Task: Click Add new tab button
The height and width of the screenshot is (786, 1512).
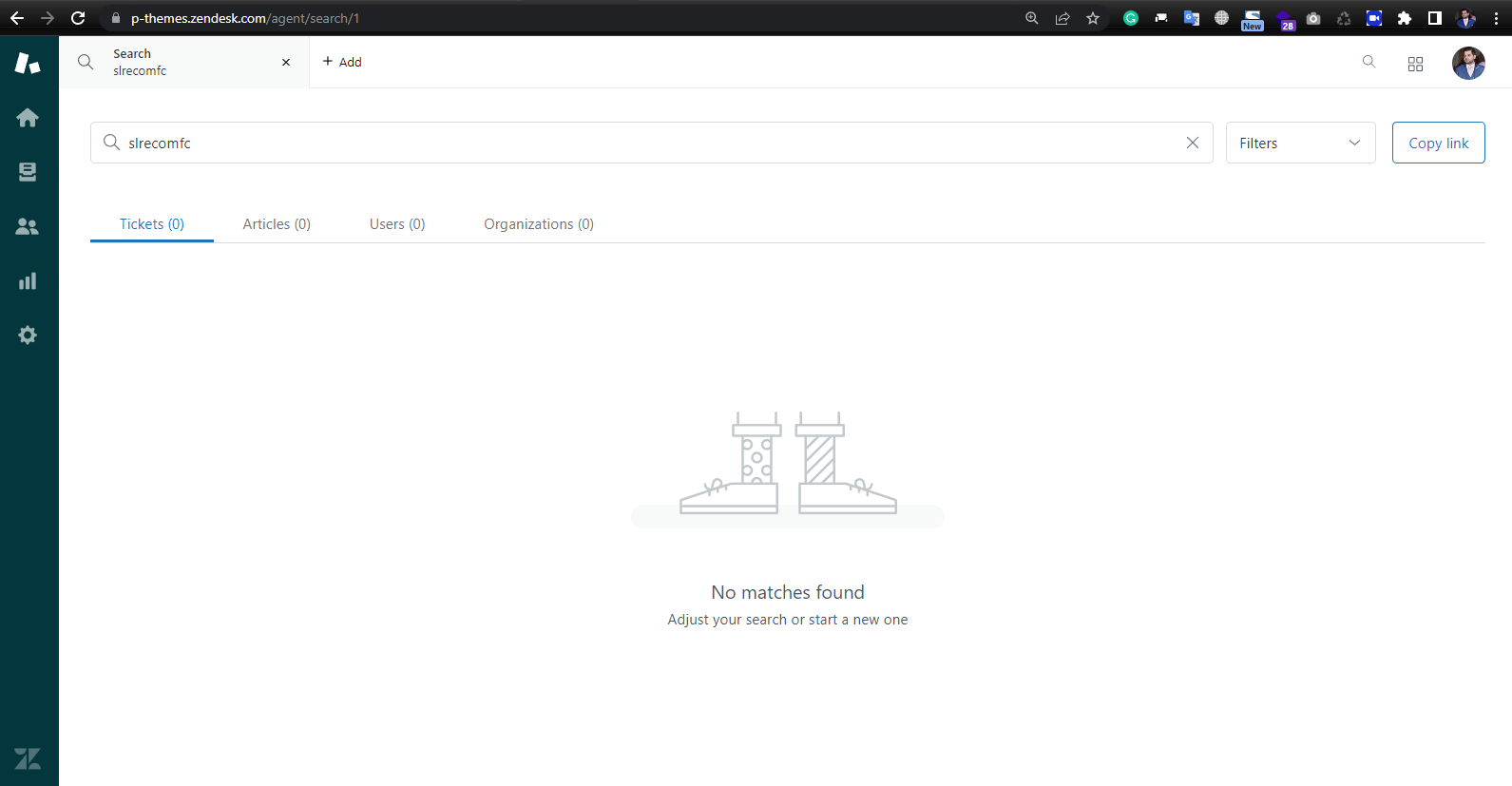Action: [x=342, y=63]
